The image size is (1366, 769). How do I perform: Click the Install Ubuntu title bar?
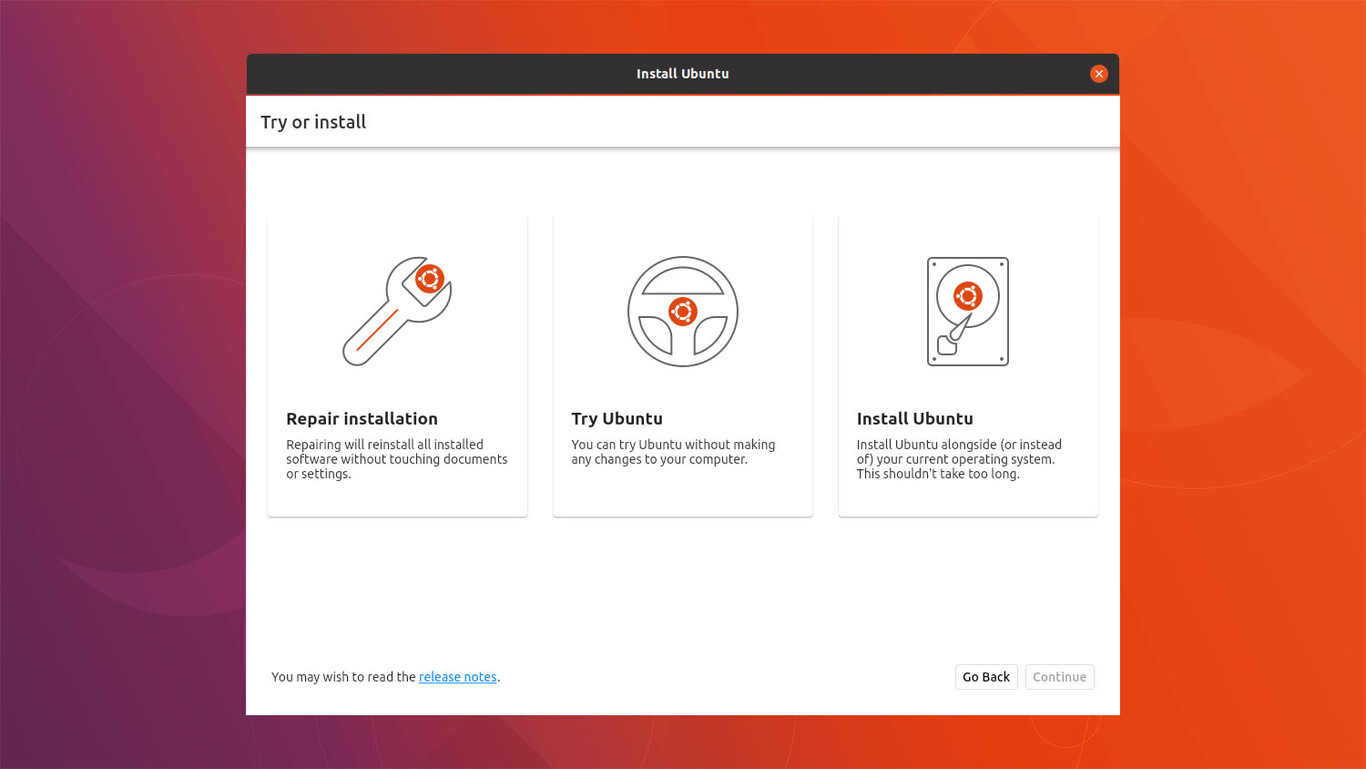click(x=683, y=73)
